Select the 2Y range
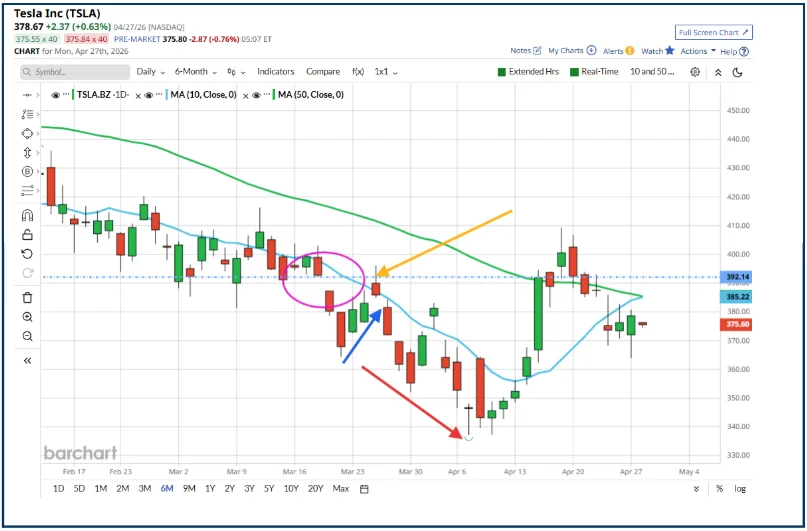807x531 pixels. click(230, 489)
